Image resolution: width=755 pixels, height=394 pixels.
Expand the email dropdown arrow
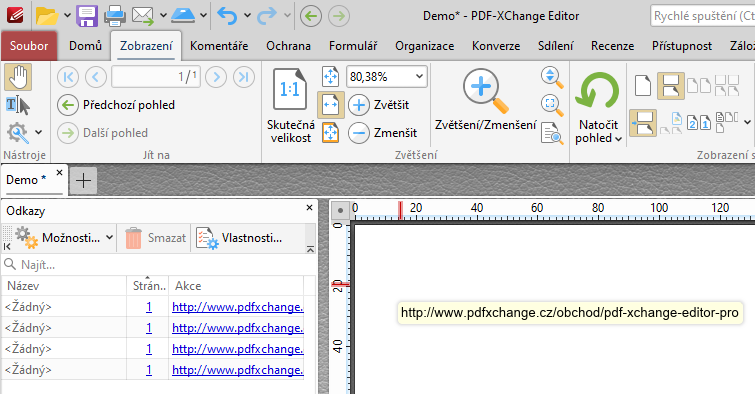[163, 16]
